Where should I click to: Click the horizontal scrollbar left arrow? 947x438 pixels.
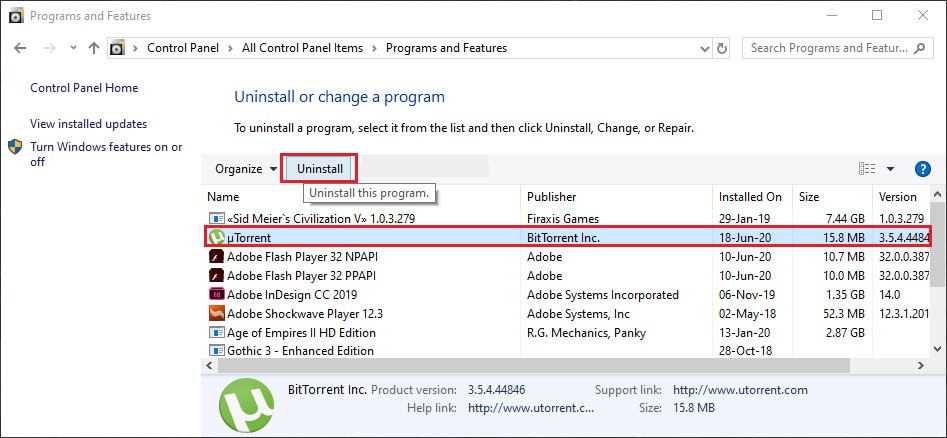209,366
